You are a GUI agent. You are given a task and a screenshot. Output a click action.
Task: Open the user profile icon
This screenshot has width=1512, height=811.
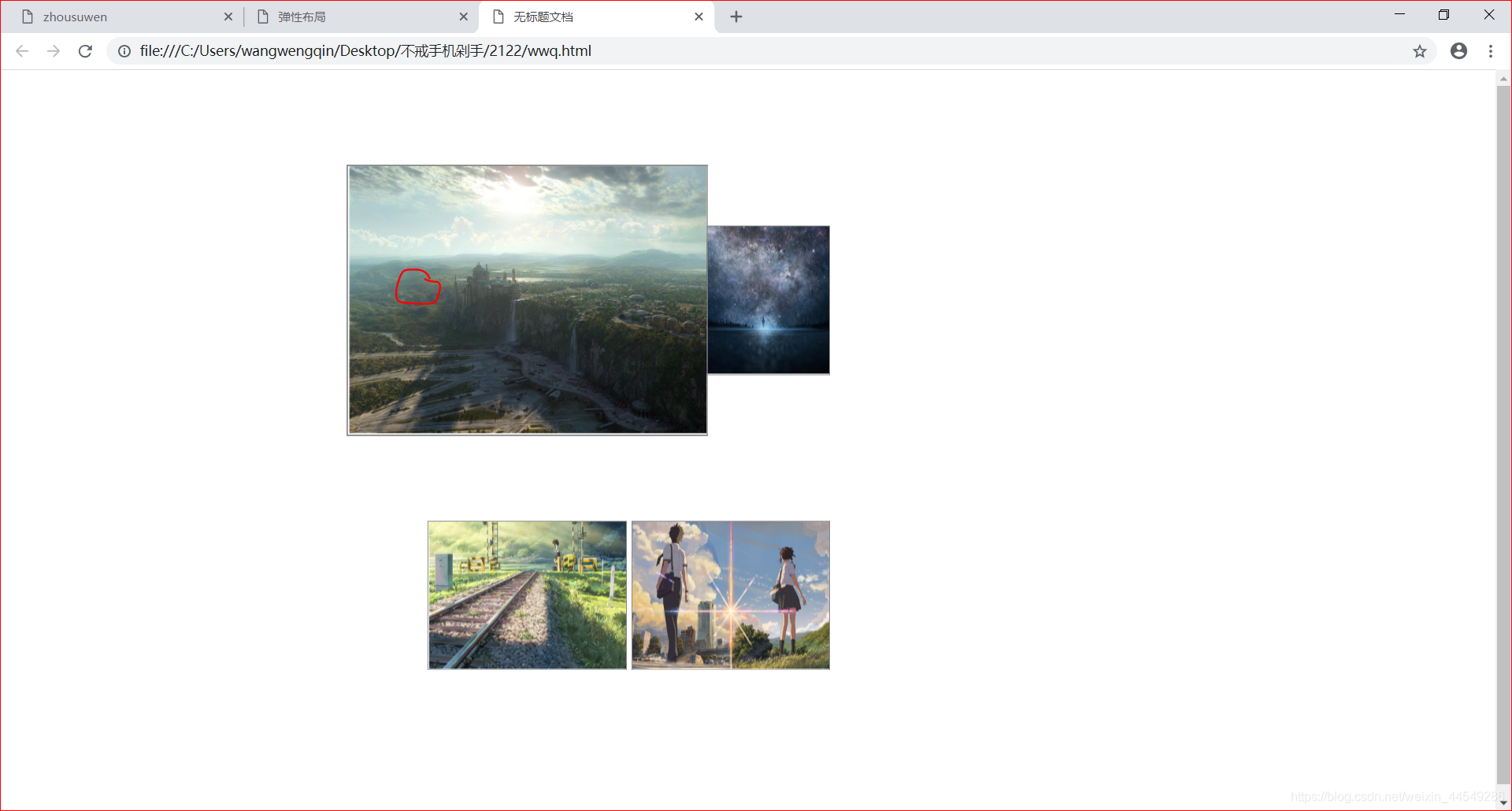tap(1458, 51)
